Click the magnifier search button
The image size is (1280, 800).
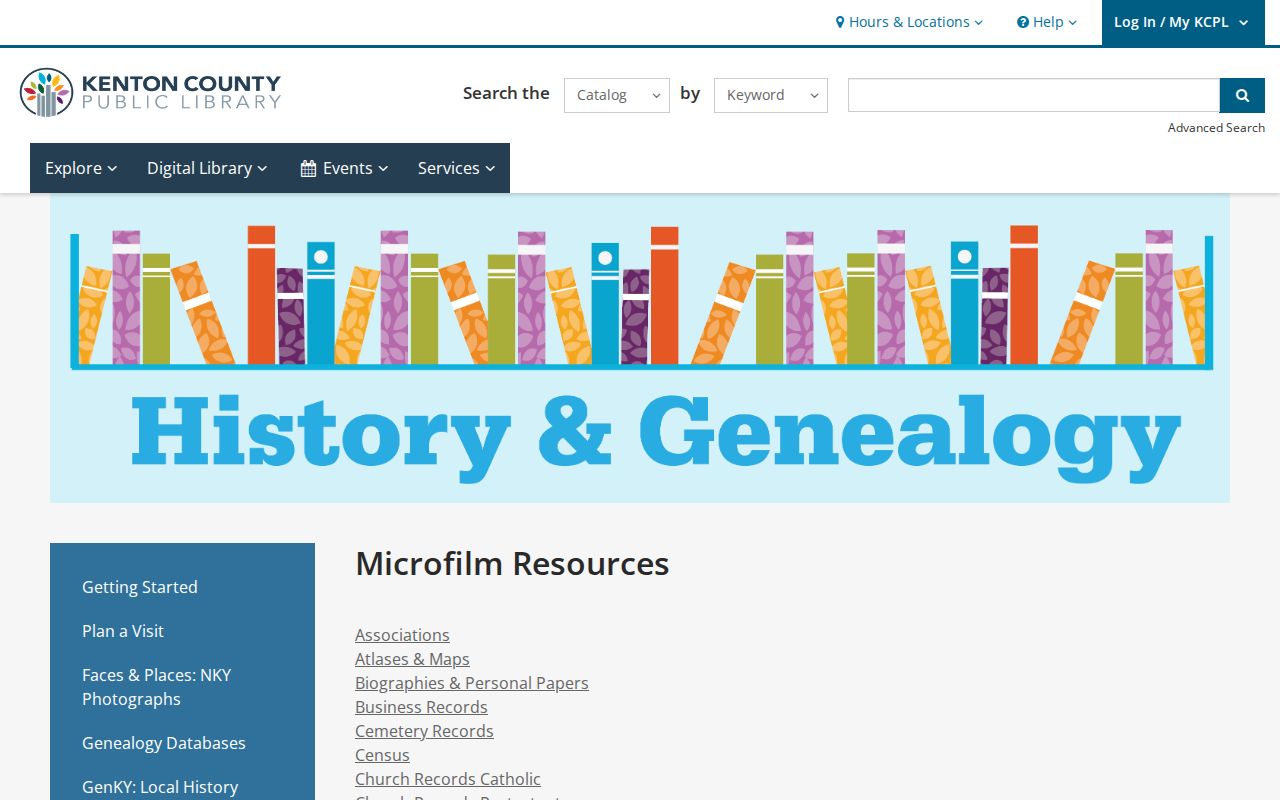(x=1242, y=95)
